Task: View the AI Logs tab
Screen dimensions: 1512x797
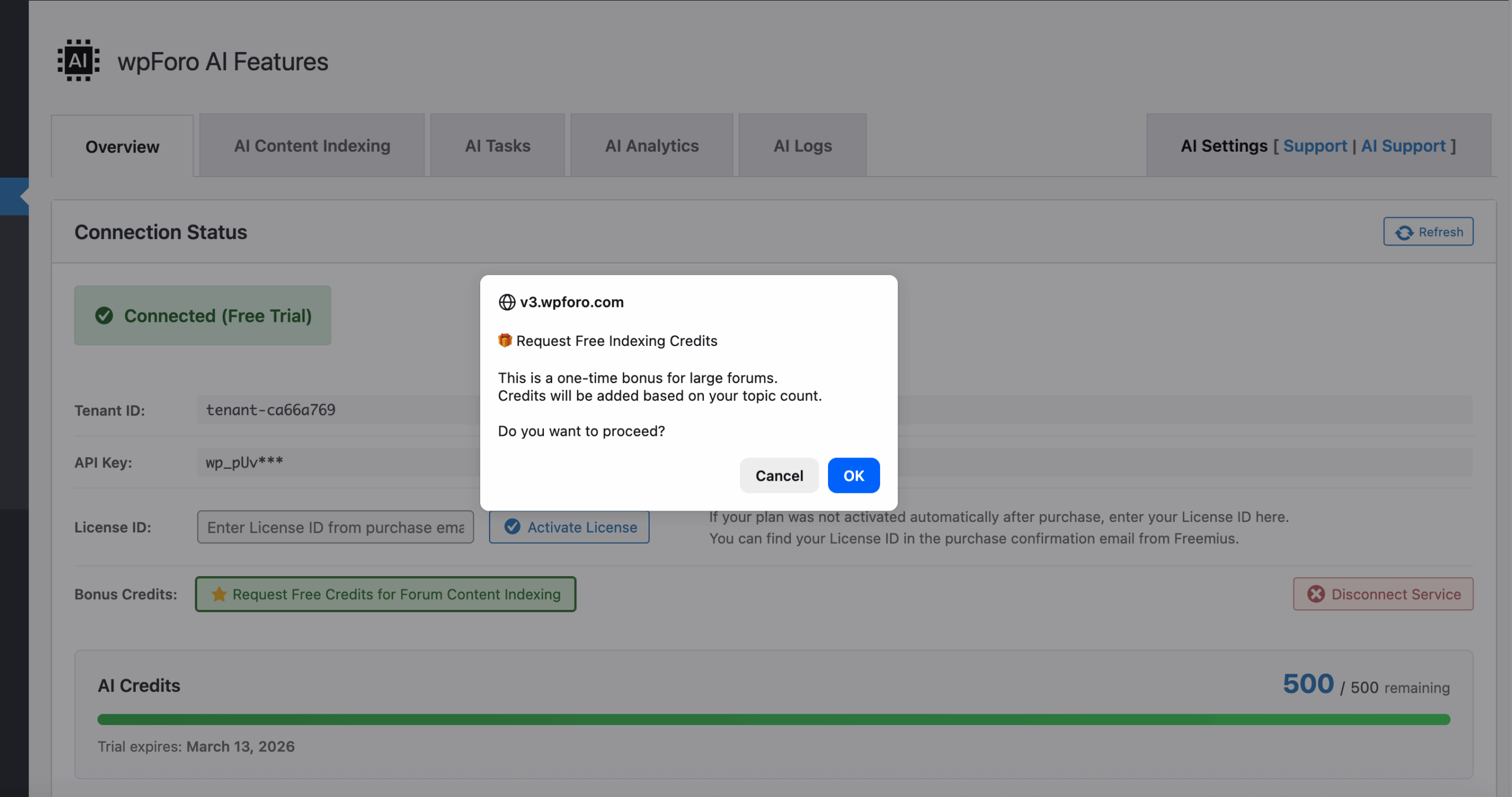Action: pos(802,146)
